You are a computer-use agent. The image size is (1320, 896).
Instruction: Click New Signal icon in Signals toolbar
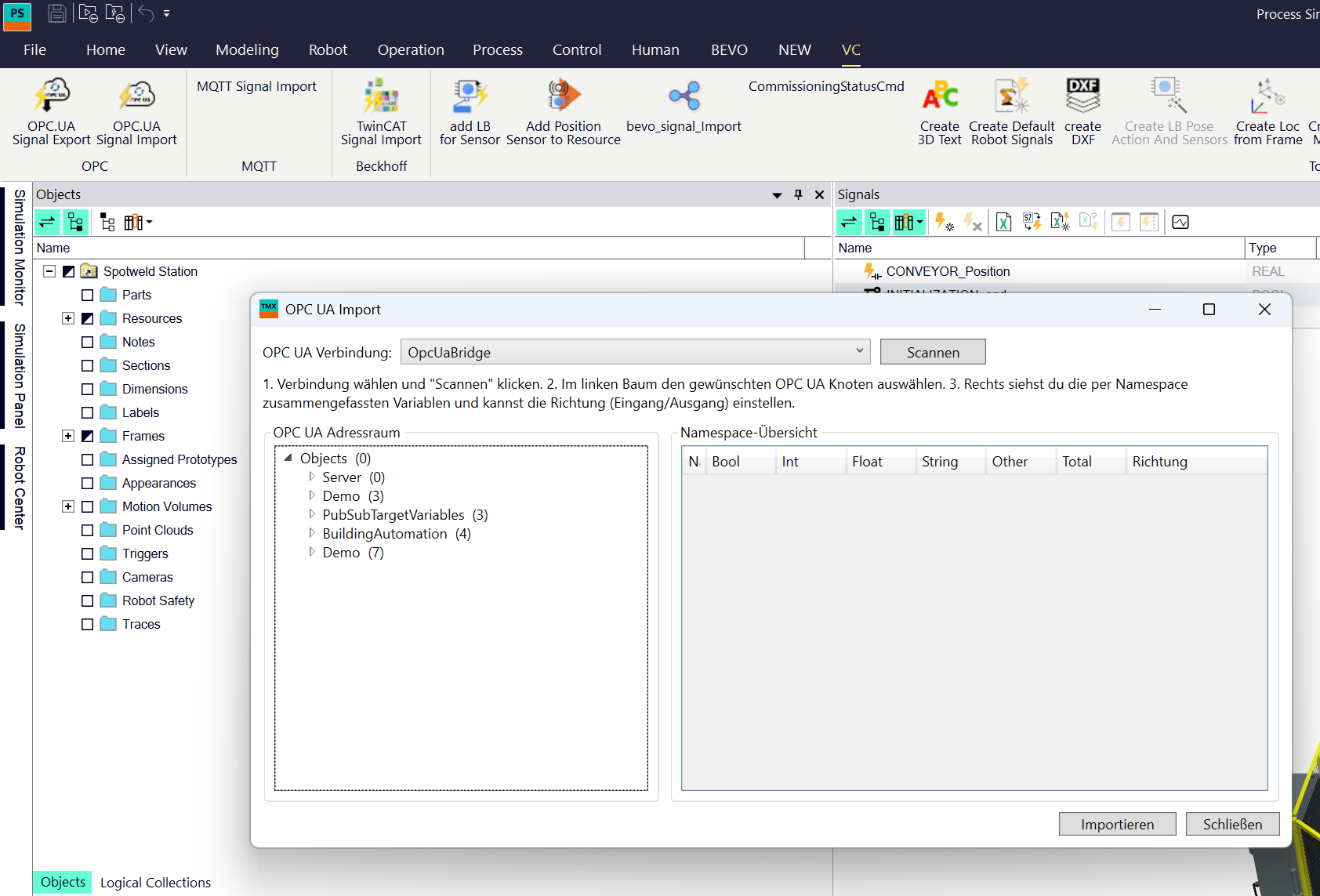coord(944,223)
